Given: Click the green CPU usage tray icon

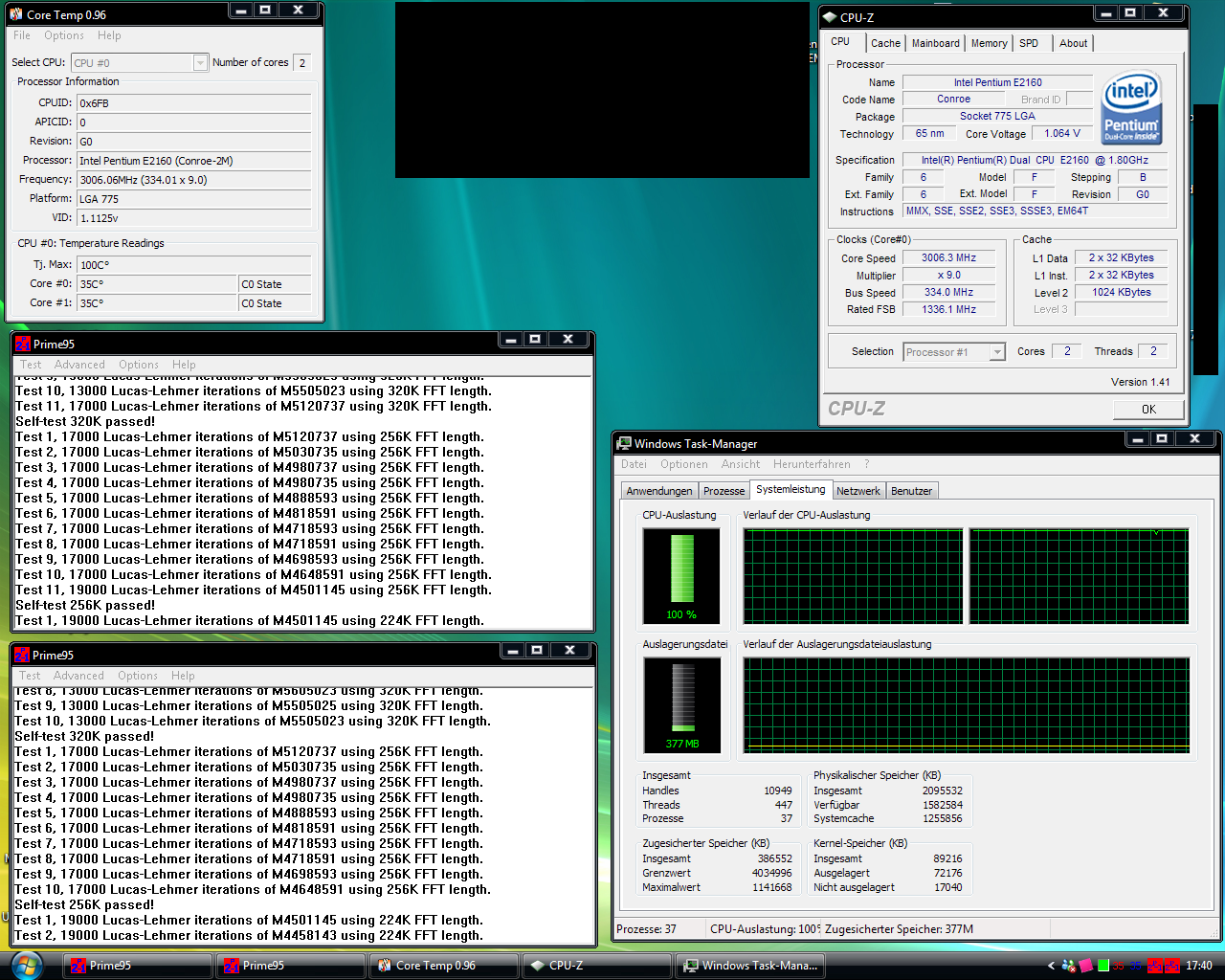Looking at the screenshot, I should pos(1103,966).
